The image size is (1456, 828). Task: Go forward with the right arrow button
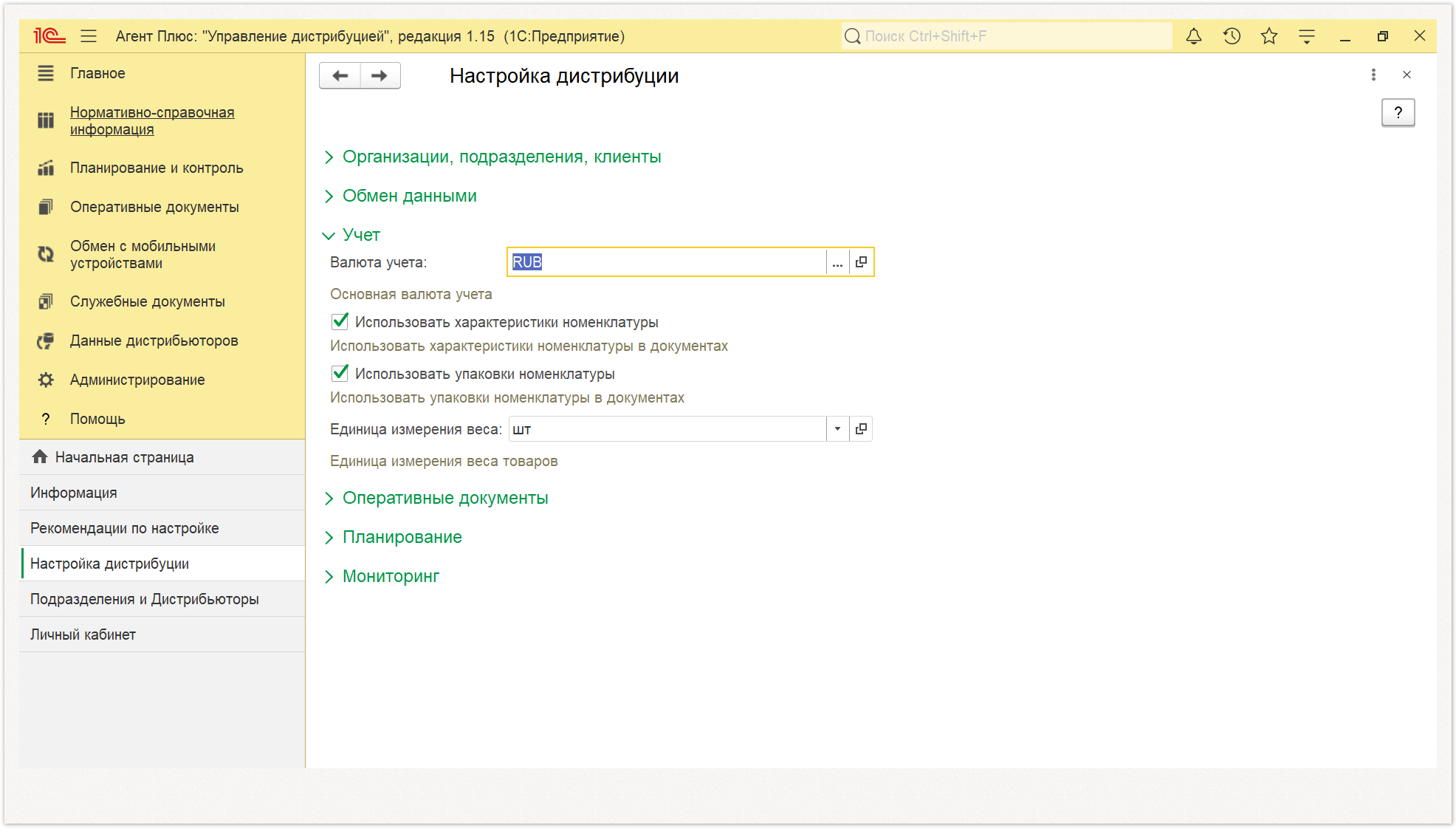click(x=380, y=75)
